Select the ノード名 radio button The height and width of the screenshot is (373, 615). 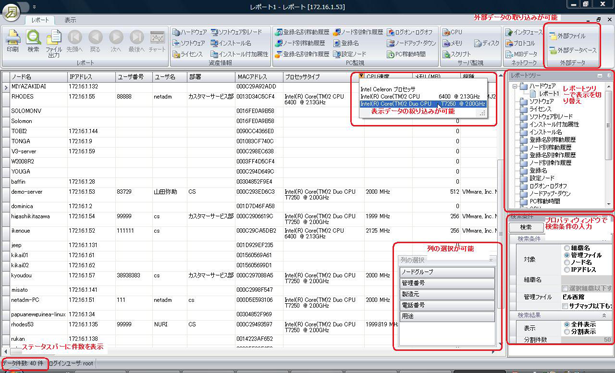567,262
